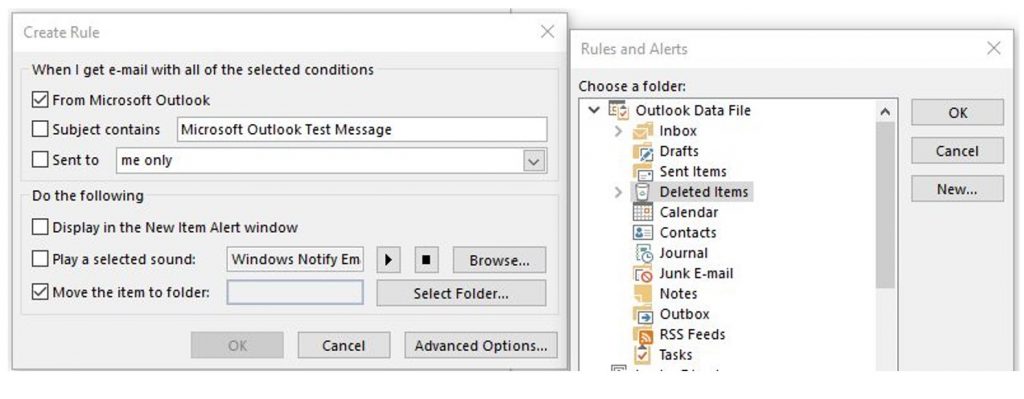Click Select Folder button
Viewport: 1024px width, 399px height.
click(461, 293)
